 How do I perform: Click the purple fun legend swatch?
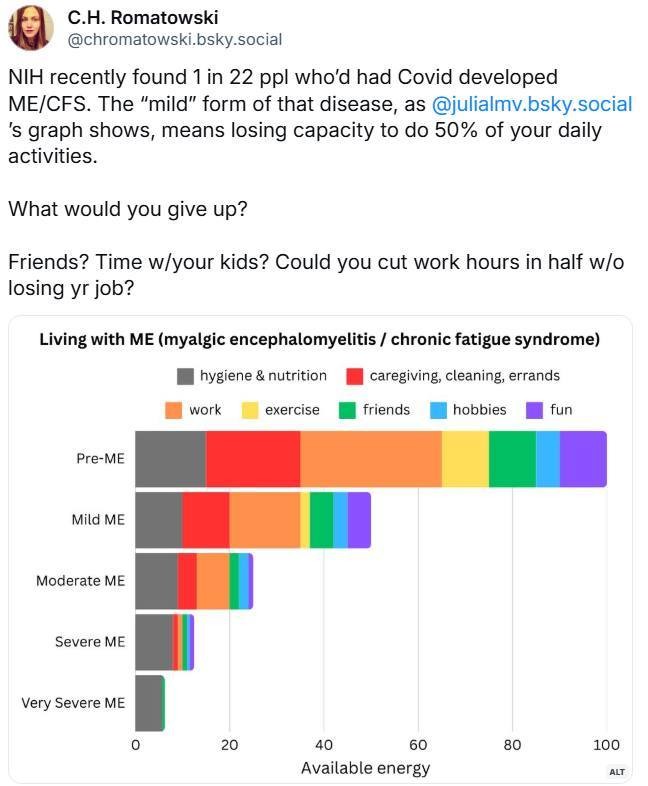point(535,410)
